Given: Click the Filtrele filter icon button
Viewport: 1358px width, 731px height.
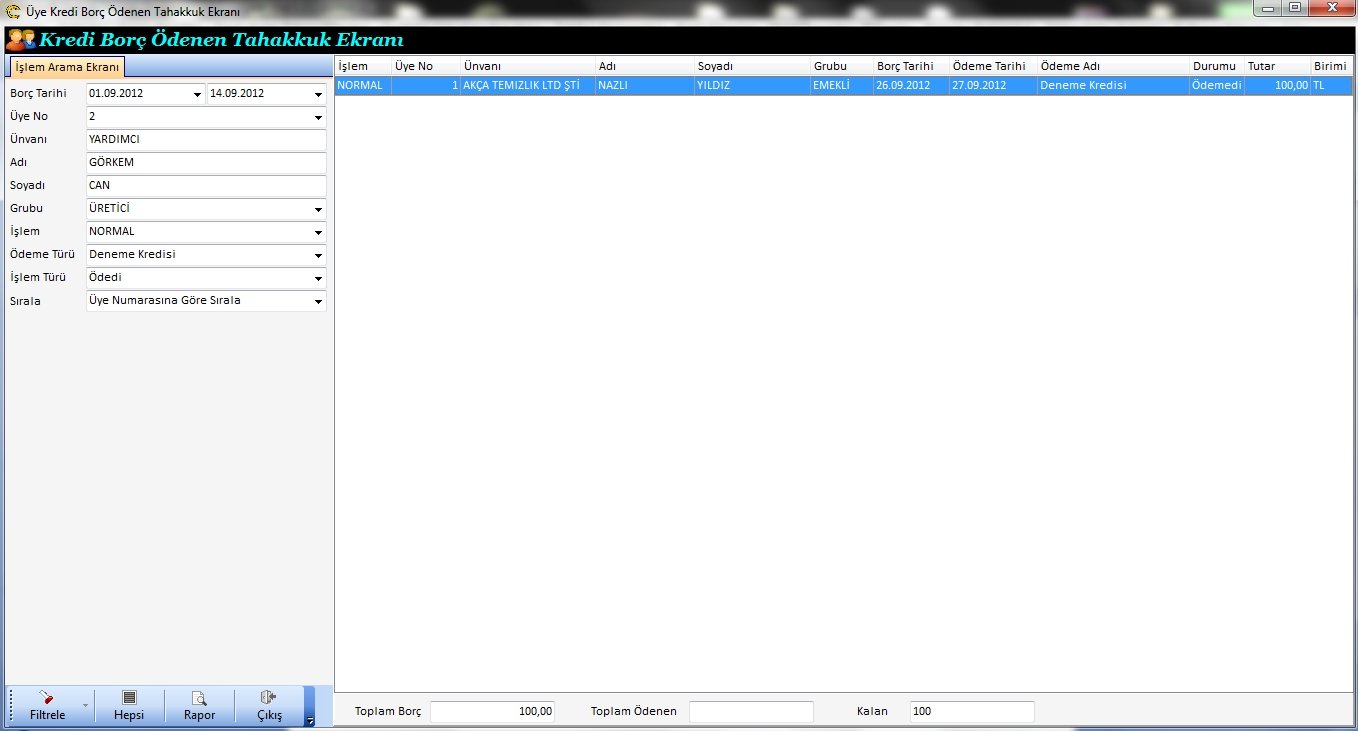Looking at the screenshot, I should click(47, 698).
